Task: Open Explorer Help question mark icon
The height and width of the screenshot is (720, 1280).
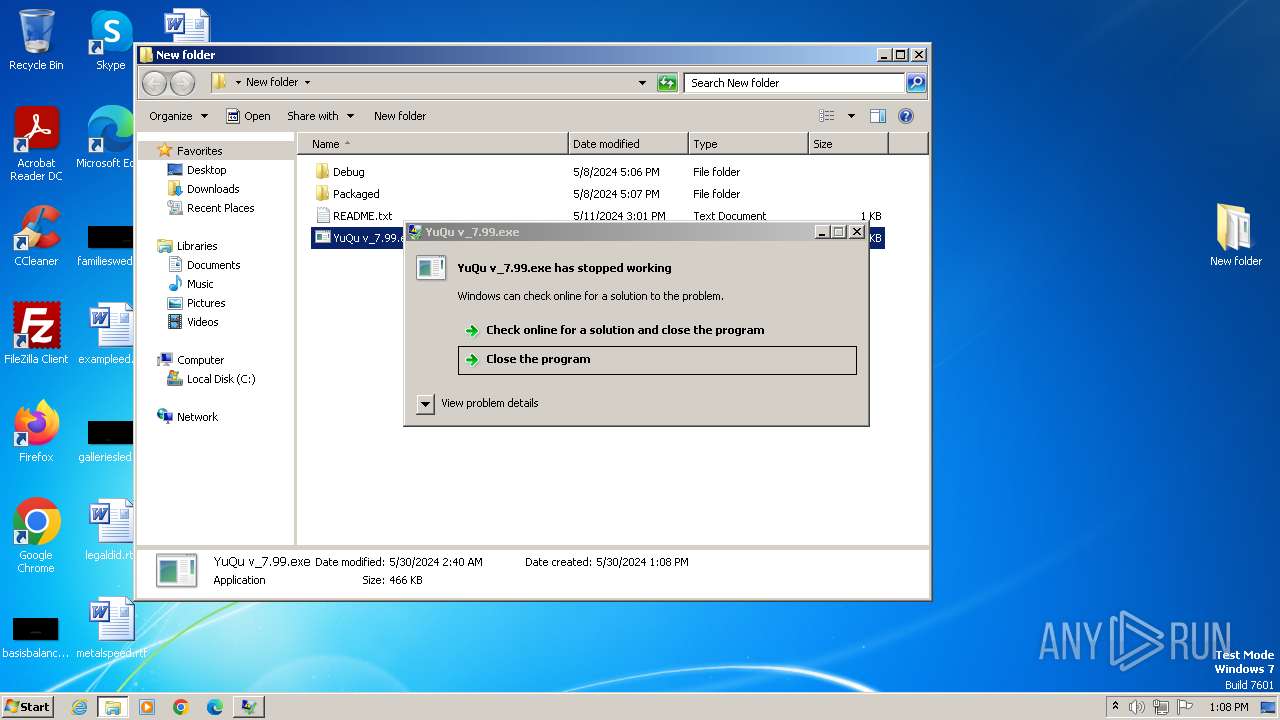Action: pos(906,116)
